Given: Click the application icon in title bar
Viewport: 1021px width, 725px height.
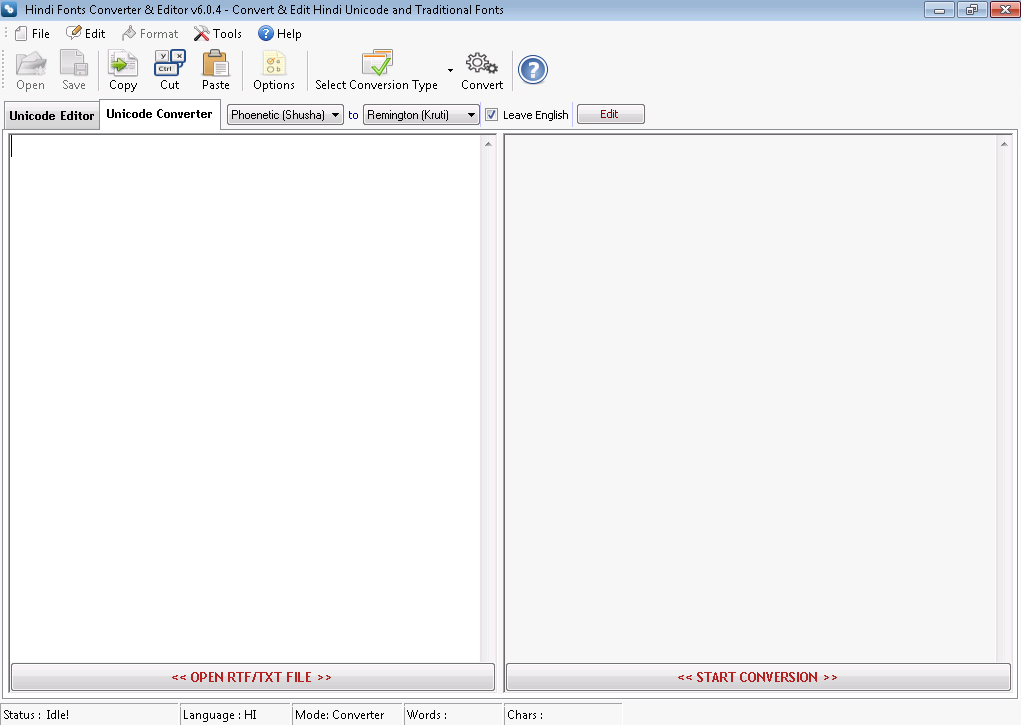Looking at the screenshot, I should pyautogui.click(x=9, y=9).
